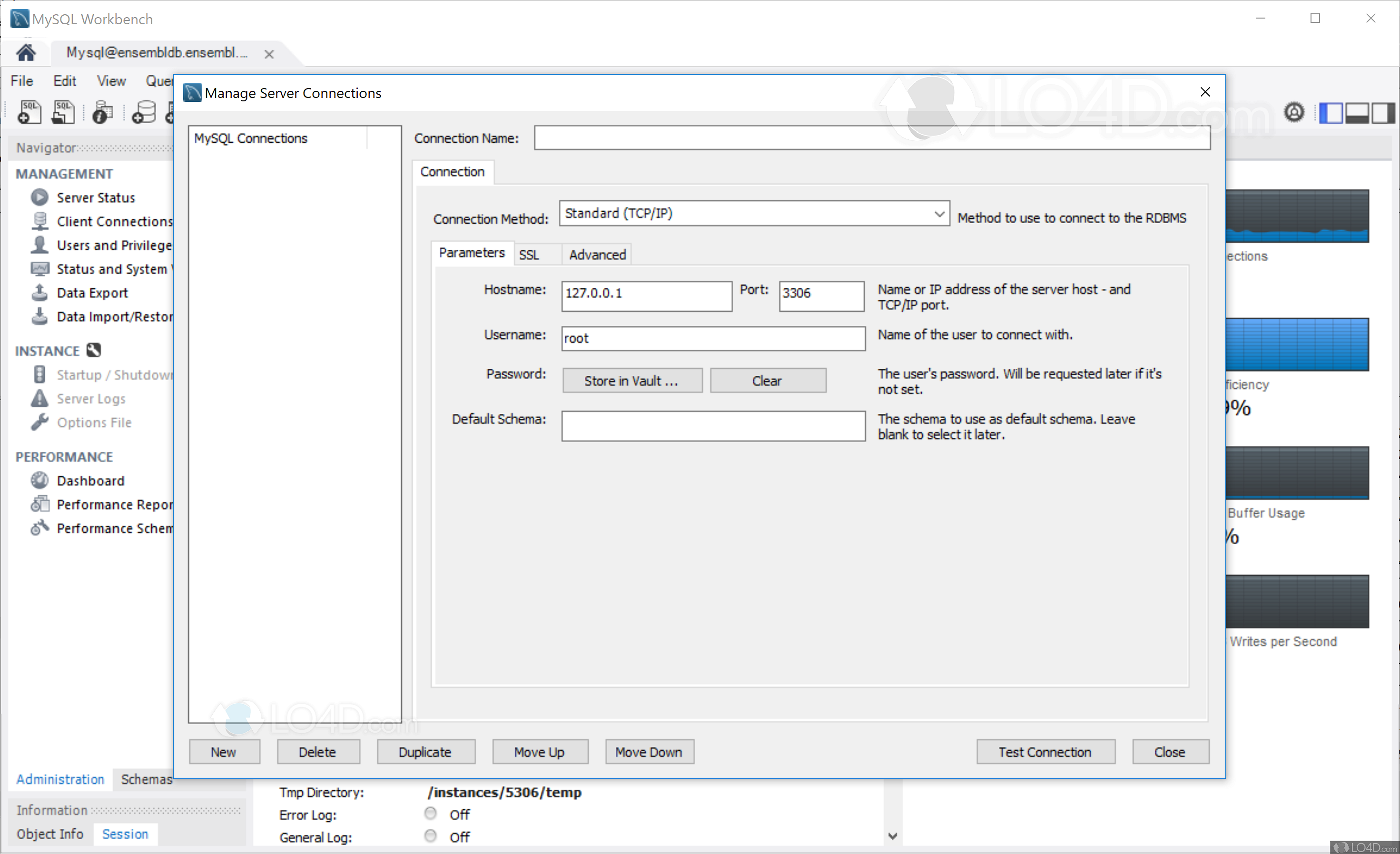
Task: Open Startup / Shutdown item
Action: tap(101, 375)
